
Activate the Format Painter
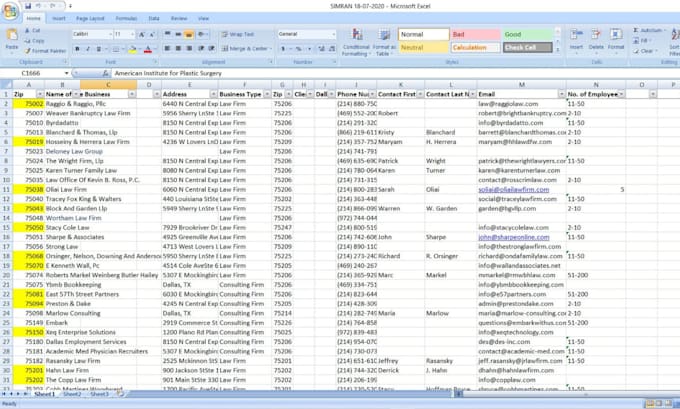45,51
